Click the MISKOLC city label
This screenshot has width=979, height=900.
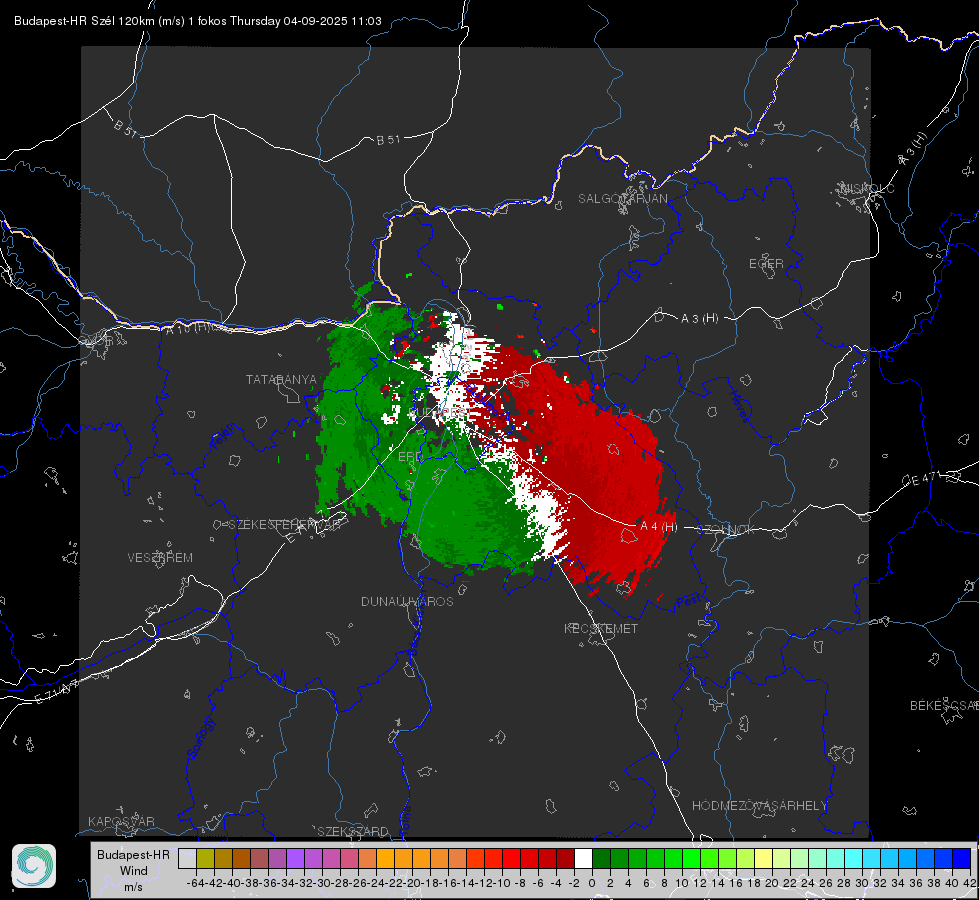coord(867,188)
